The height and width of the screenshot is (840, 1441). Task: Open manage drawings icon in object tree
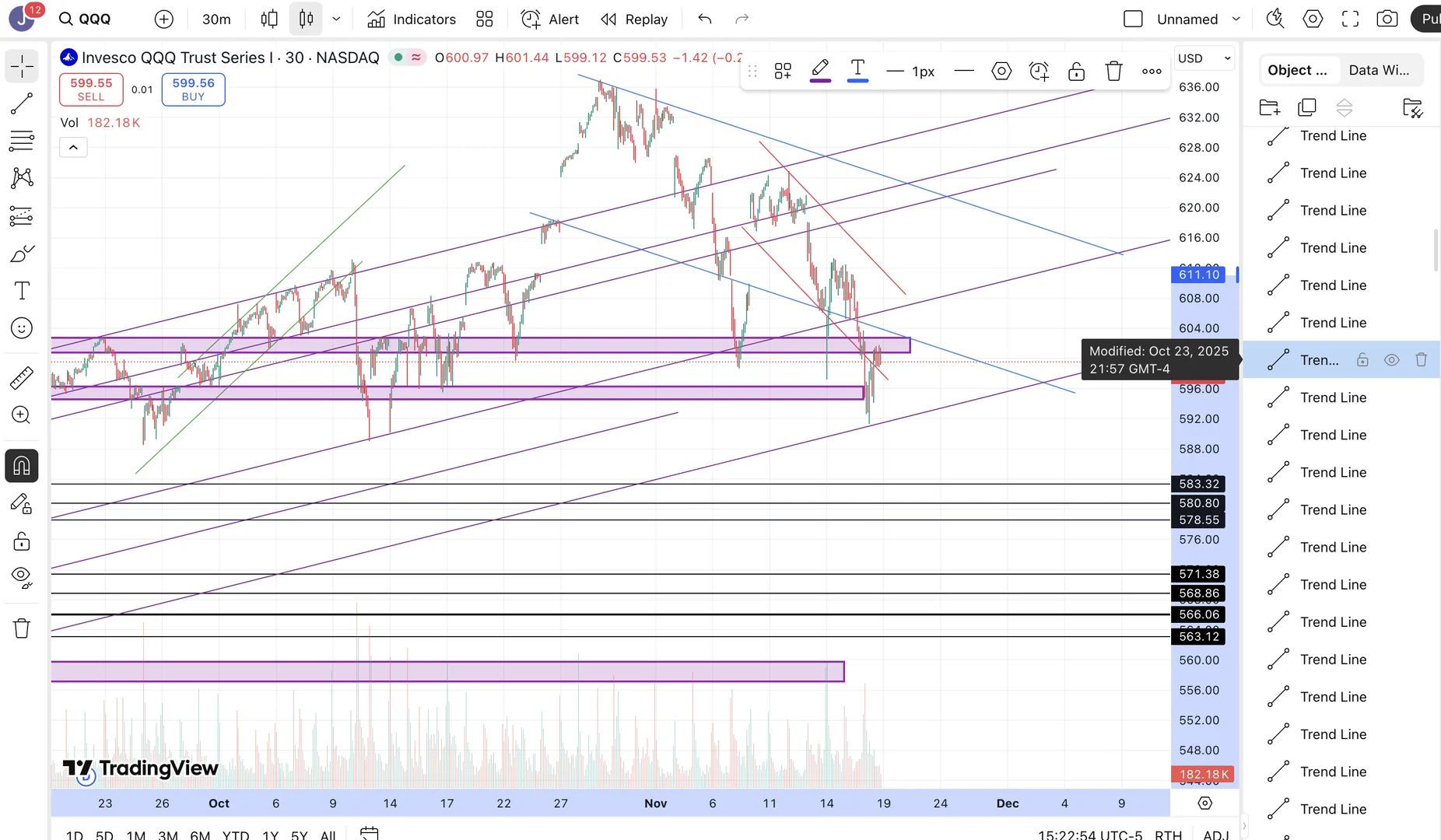pos(1412,107)
